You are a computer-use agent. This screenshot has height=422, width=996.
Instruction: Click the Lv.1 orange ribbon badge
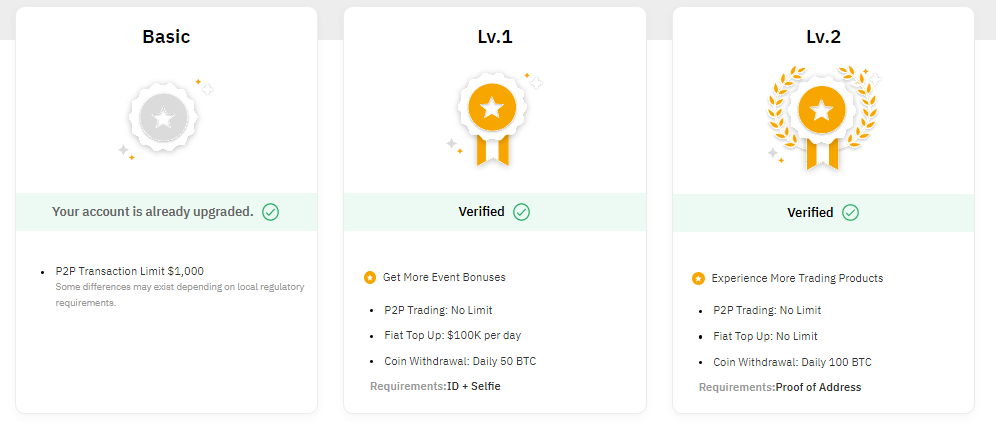pyautogui.click(x=492, y=112)
